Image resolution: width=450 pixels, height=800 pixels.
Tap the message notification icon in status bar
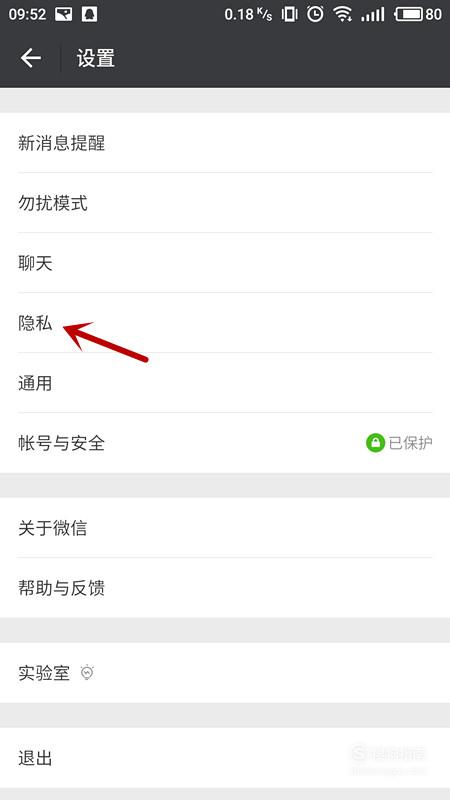63,14
